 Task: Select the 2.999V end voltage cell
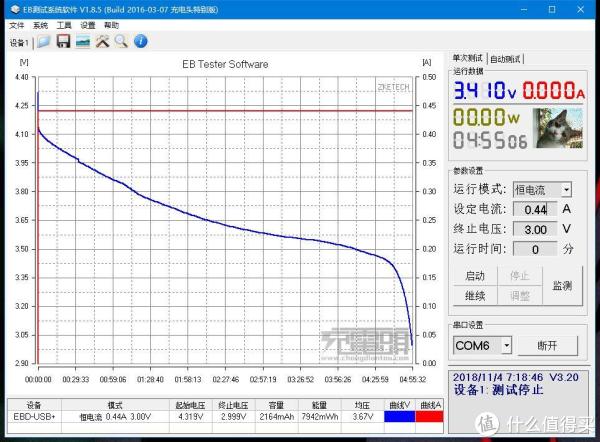coord(233,416)
